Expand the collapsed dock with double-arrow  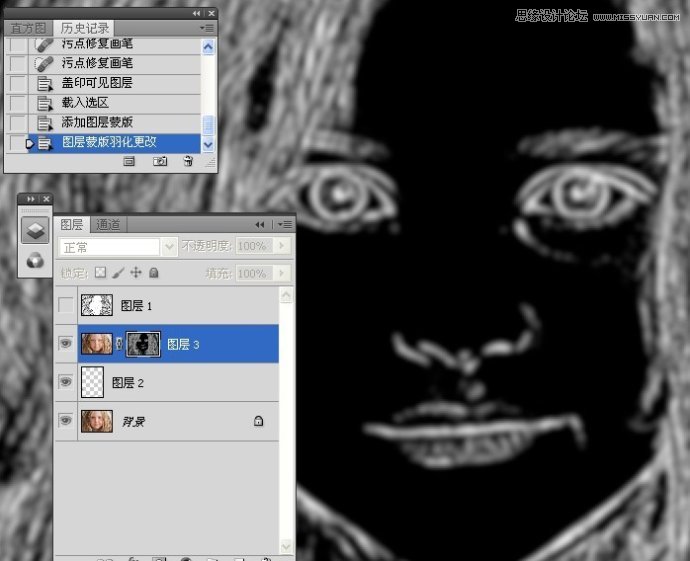[30, 199]
